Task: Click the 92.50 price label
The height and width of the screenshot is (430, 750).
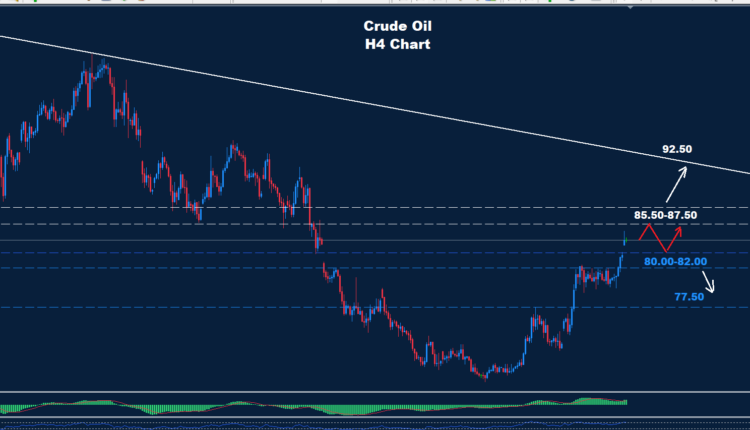Action: click(677, 149)
